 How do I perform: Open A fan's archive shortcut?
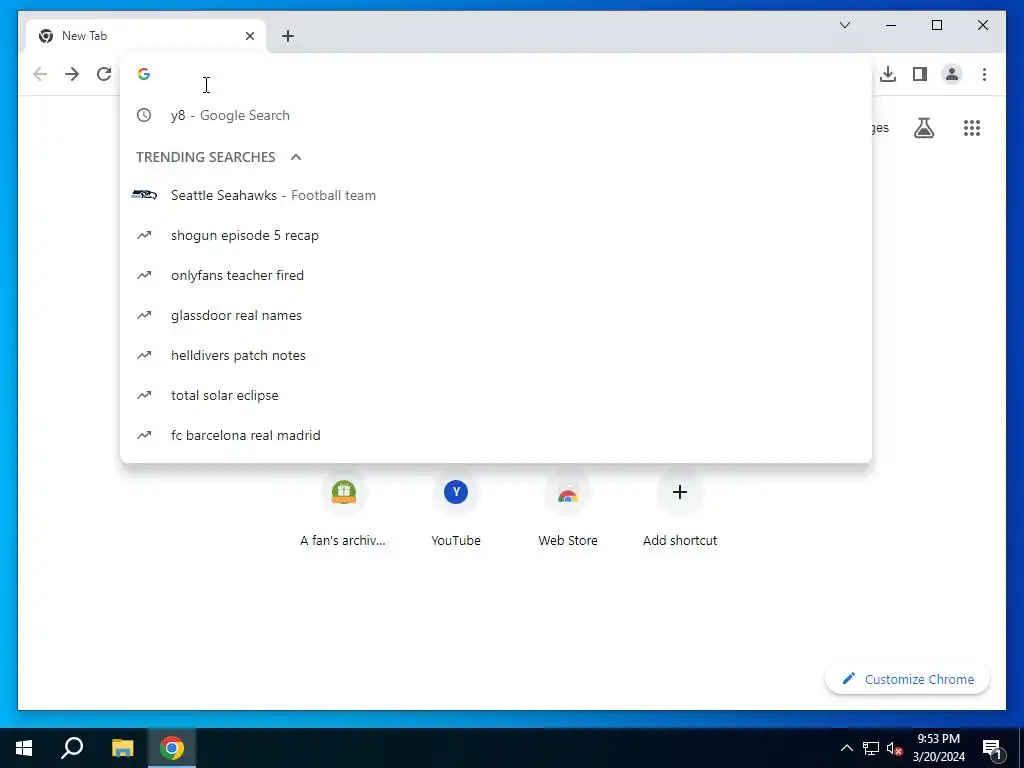(x=343, y=511)
